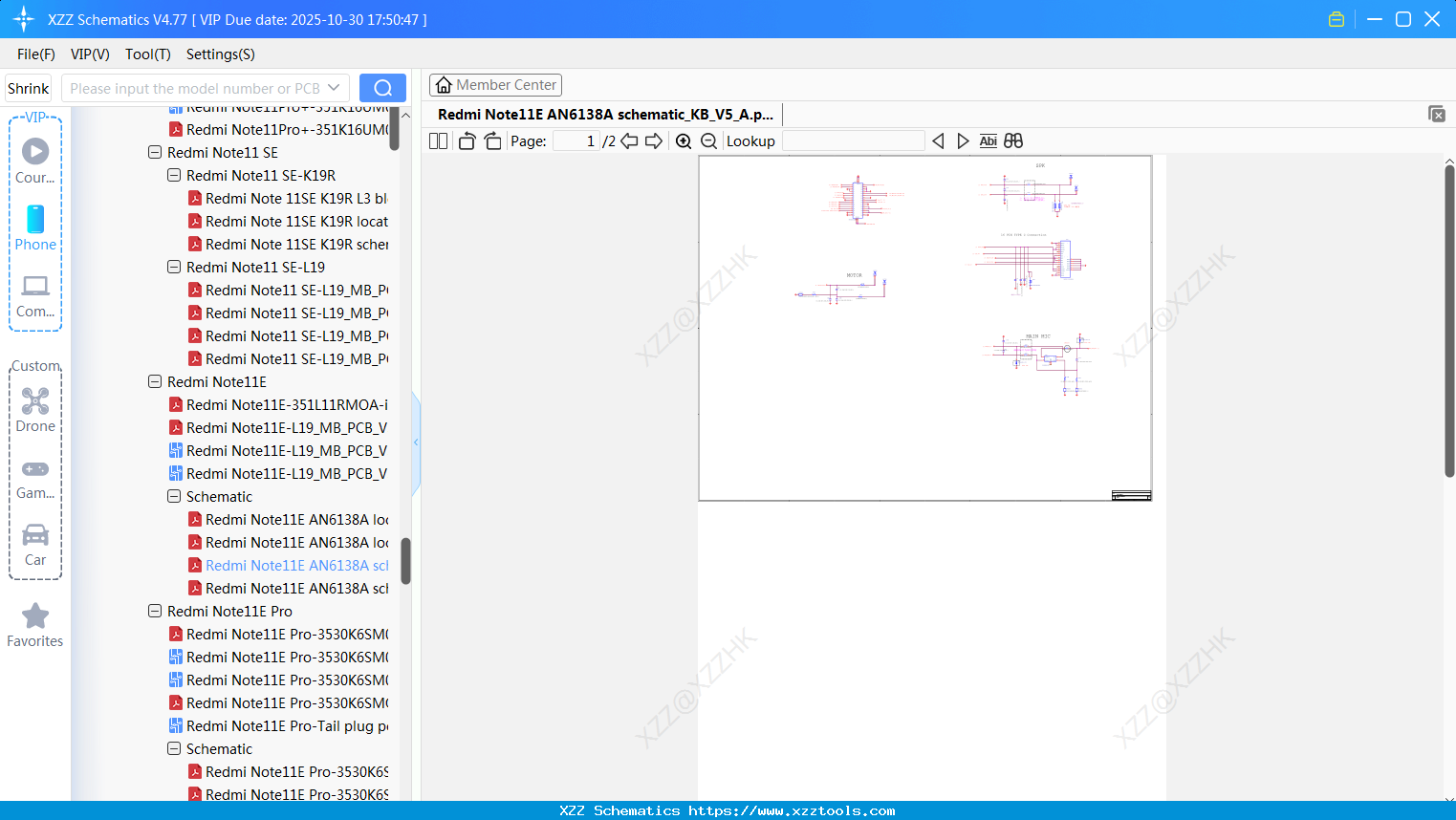This screenshot has height=820, width=1456.
Task: Rotate the schematic page clockwise
Action: [492, 140]
